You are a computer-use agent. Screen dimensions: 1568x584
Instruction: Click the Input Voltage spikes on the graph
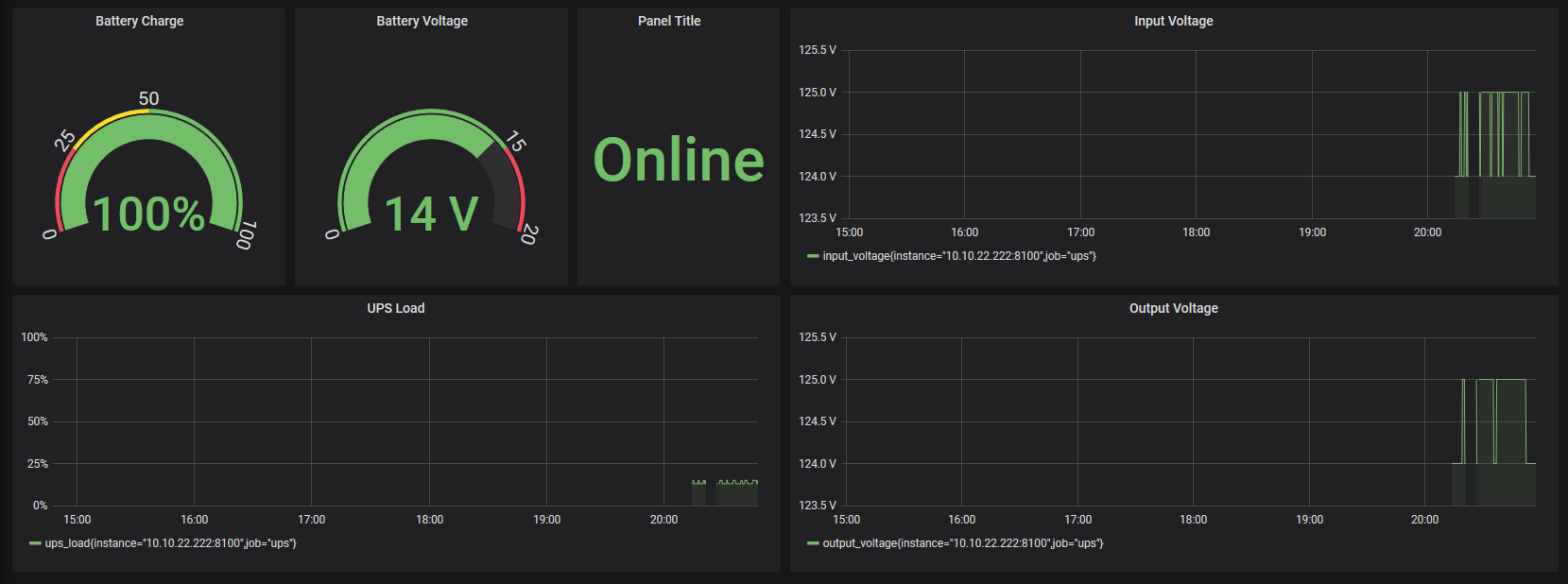point(1494,134)
